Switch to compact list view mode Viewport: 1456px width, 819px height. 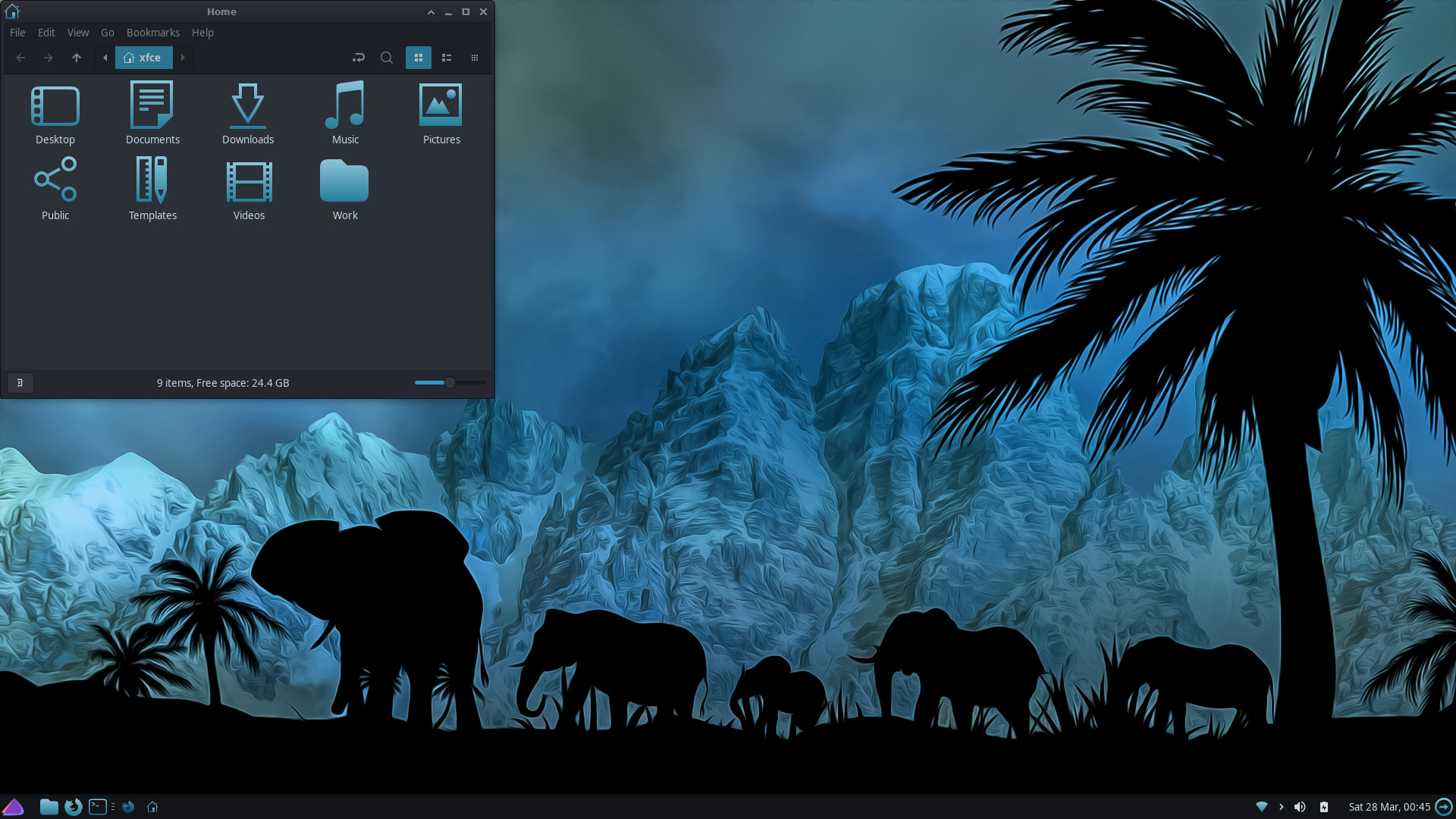pyautogui.click(x=475, y=58)
